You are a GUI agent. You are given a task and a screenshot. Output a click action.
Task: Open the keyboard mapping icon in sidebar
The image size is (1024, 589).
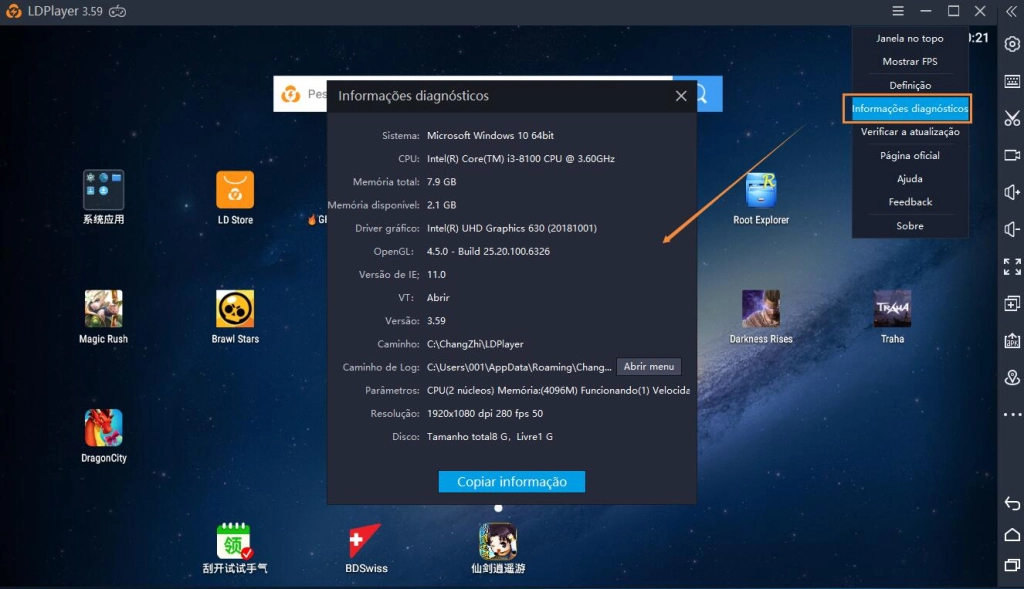[x=1012, y=81]
